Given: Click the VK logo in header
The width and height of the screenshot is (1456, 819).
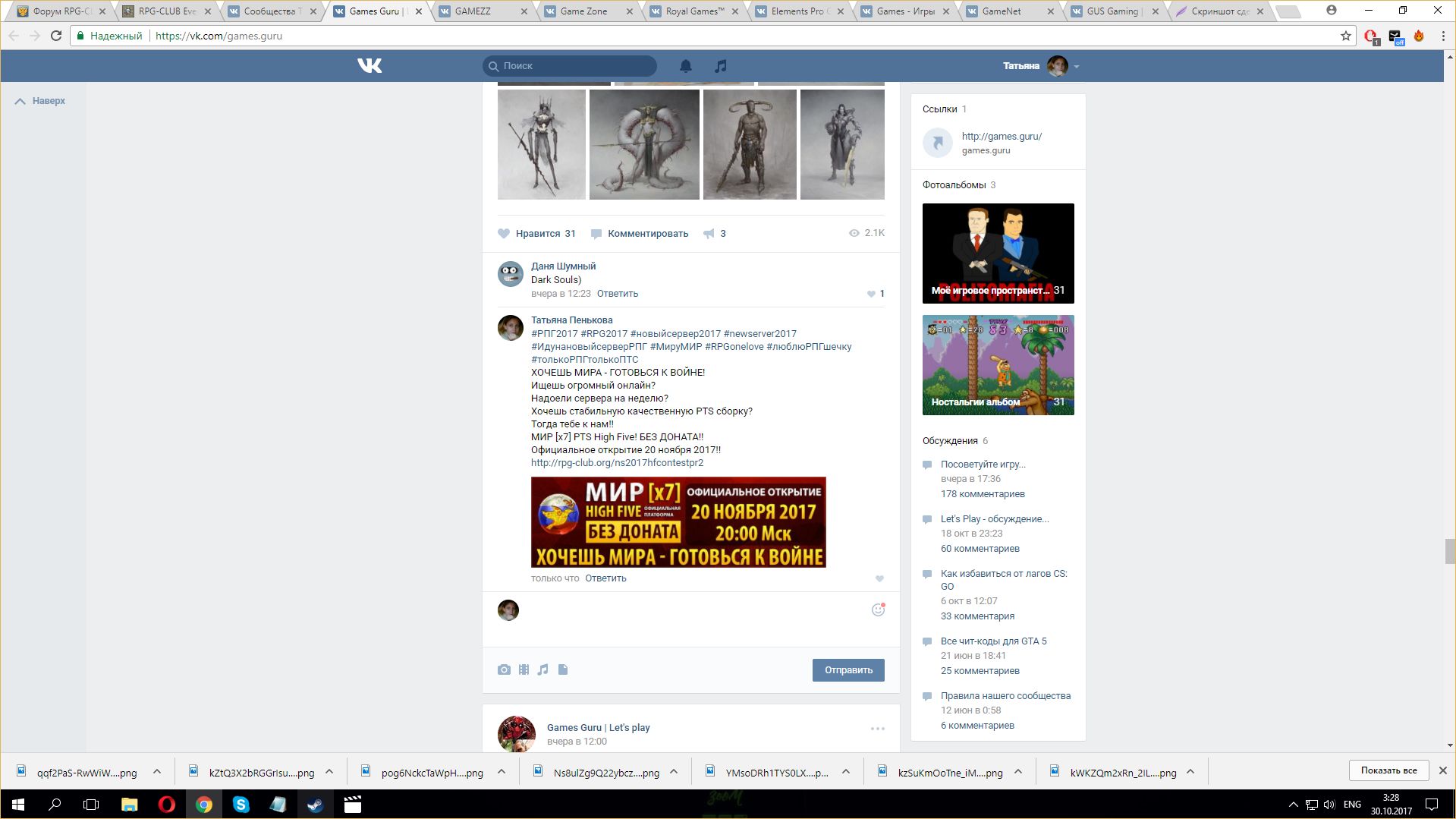Looking at the screenshot, I should (x=370, y=66).
